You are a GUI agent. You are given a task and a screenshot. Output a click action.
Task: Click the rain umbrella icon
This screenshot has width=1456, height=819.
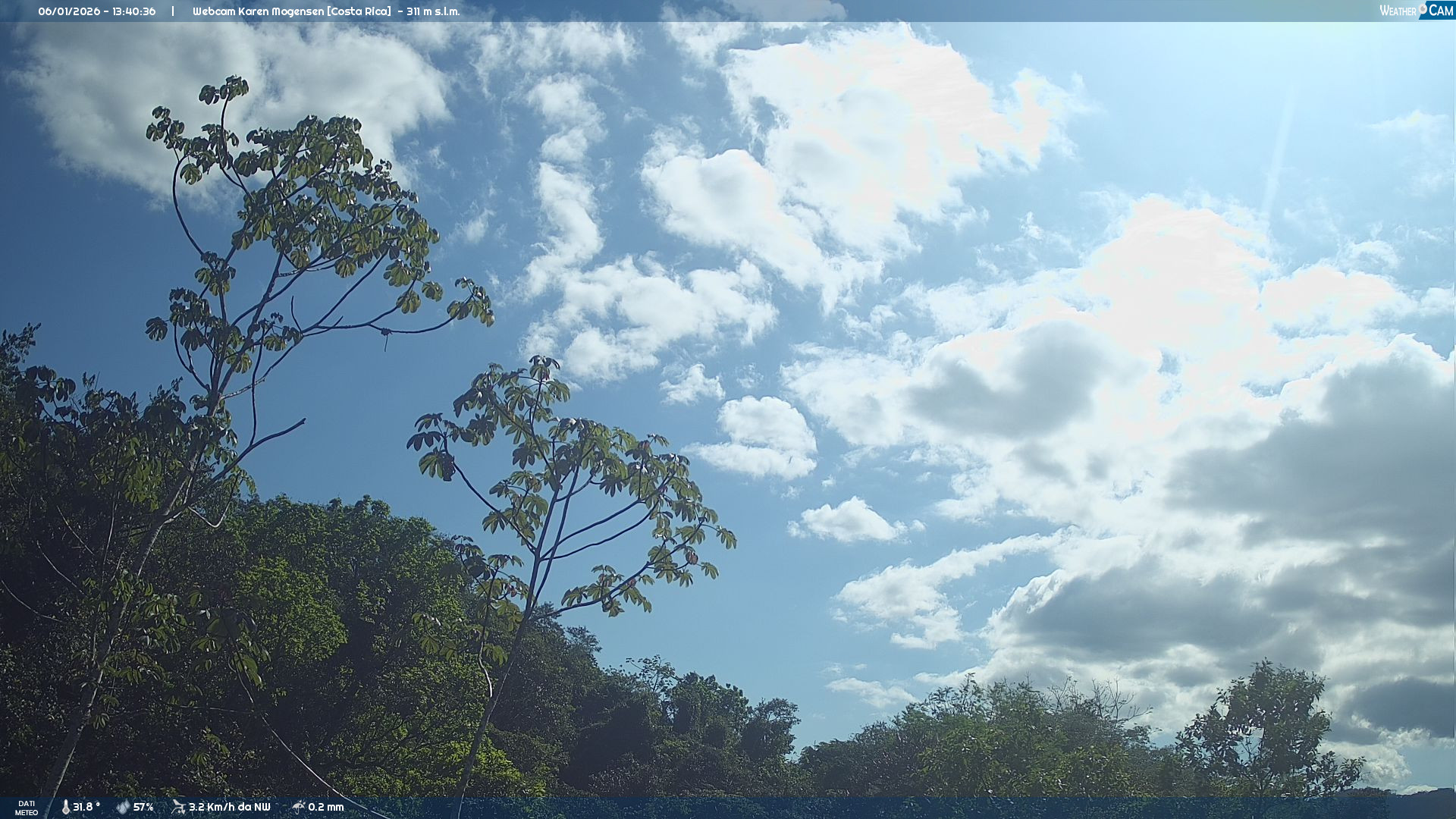[298, 807]
